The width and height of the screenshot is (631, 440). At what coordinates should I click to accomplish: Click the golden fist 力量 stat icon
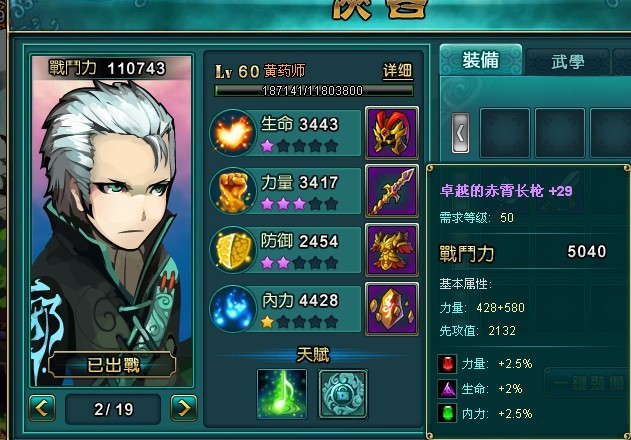(x=233, y=191)
